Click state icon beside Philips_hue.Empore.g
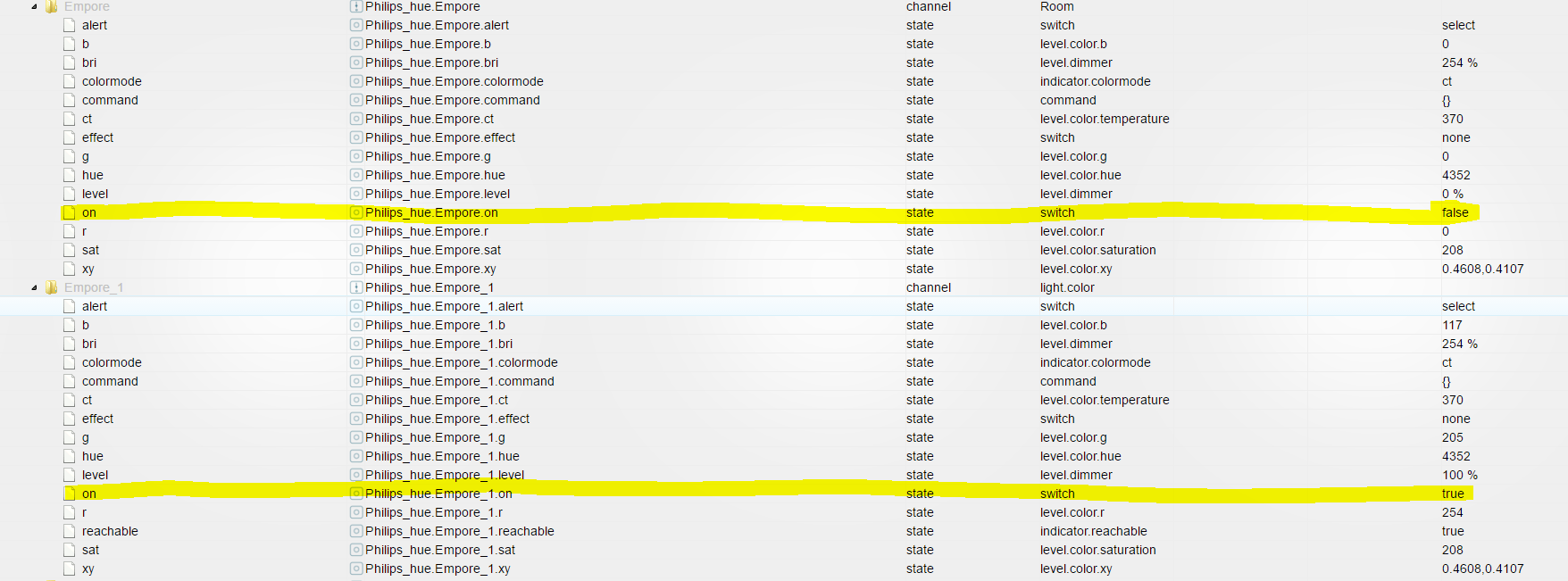Image resolution: width=1568 pixels, height=581 pixels. pyautogui.click(x=356, y=156)
